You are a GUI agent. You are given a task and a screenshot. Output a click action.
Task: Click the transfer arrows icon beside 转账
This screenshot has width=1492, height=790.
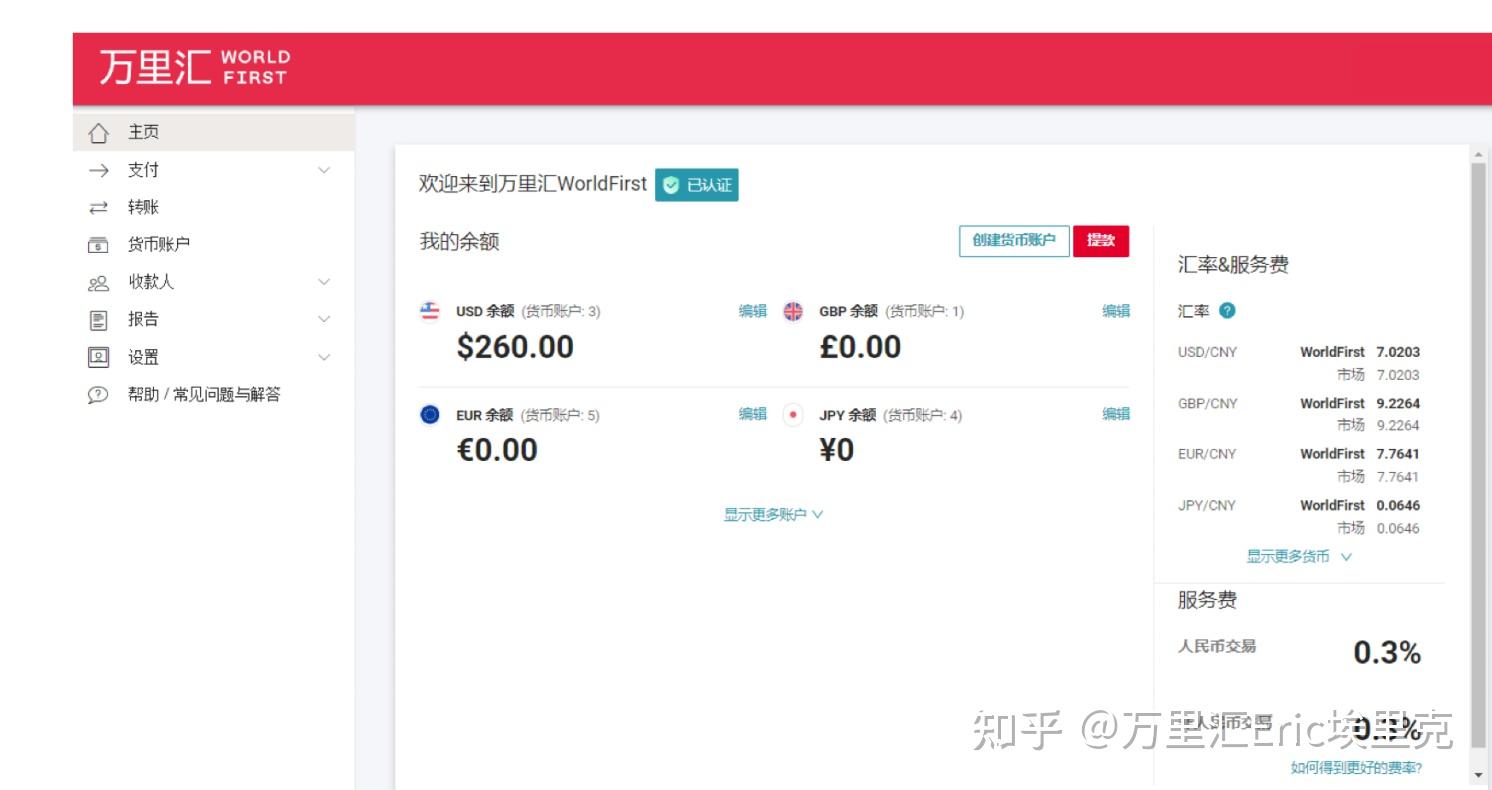[98, 208]
